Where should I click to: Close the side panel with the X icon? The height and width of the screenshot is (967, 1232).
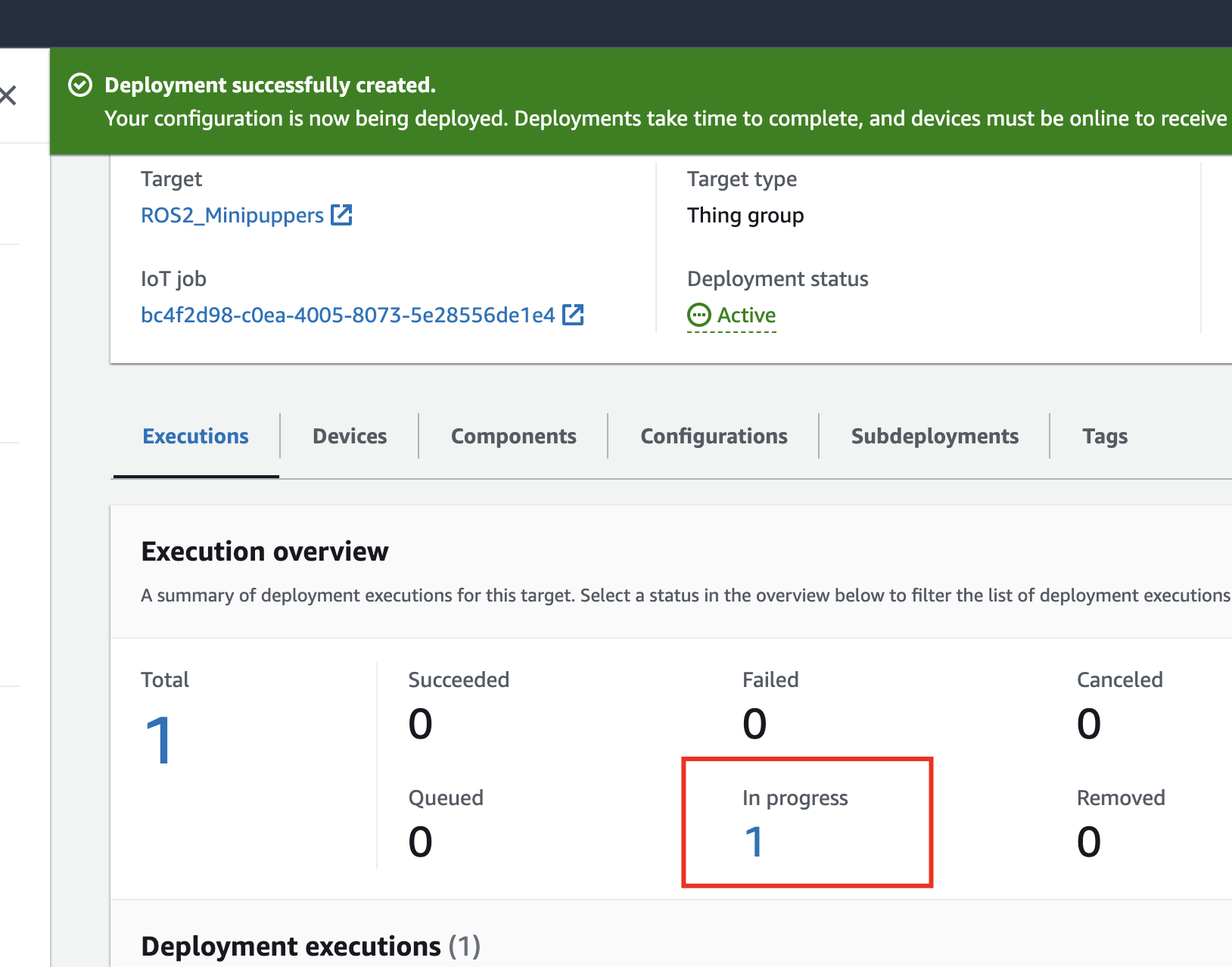pos(8,95)
